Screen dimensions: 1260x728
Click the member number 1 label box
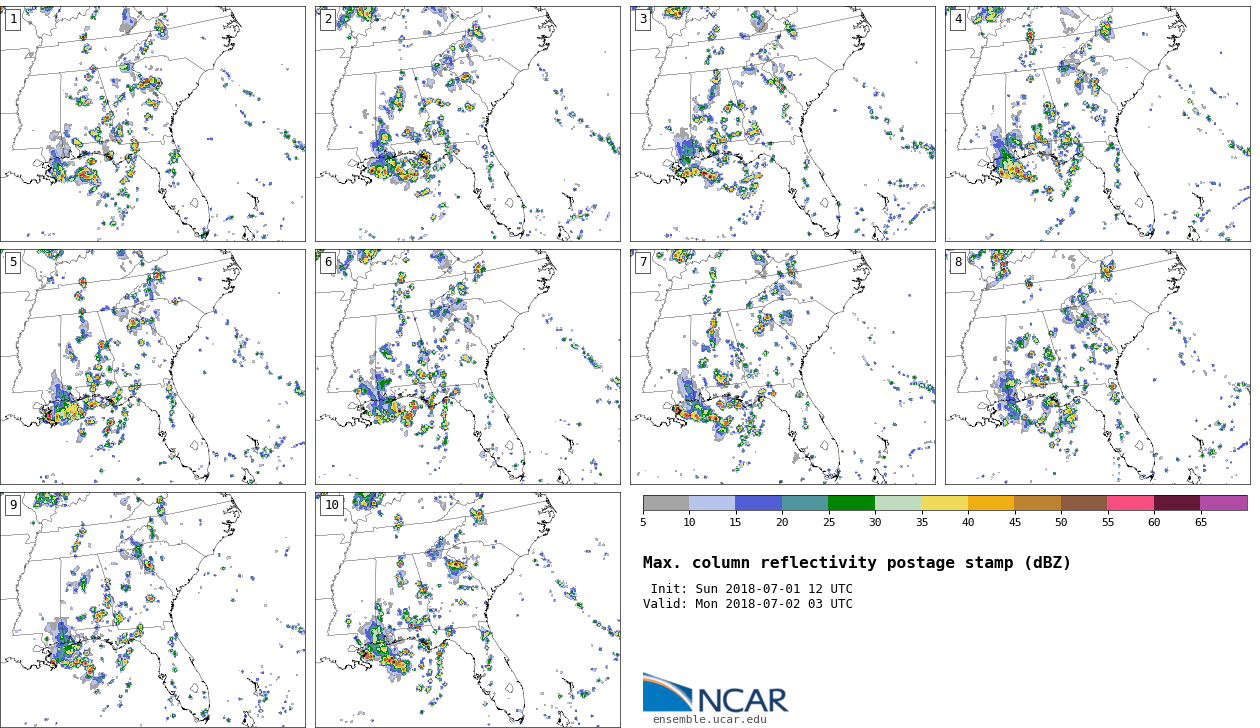pos(13,19)
